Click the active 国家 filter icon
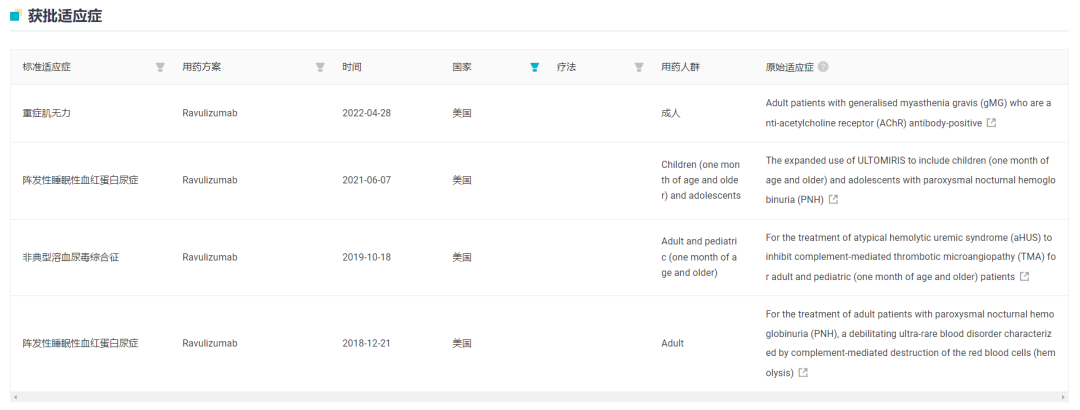Viewport: 1080px width, 410px height. [x=534, y=67]
